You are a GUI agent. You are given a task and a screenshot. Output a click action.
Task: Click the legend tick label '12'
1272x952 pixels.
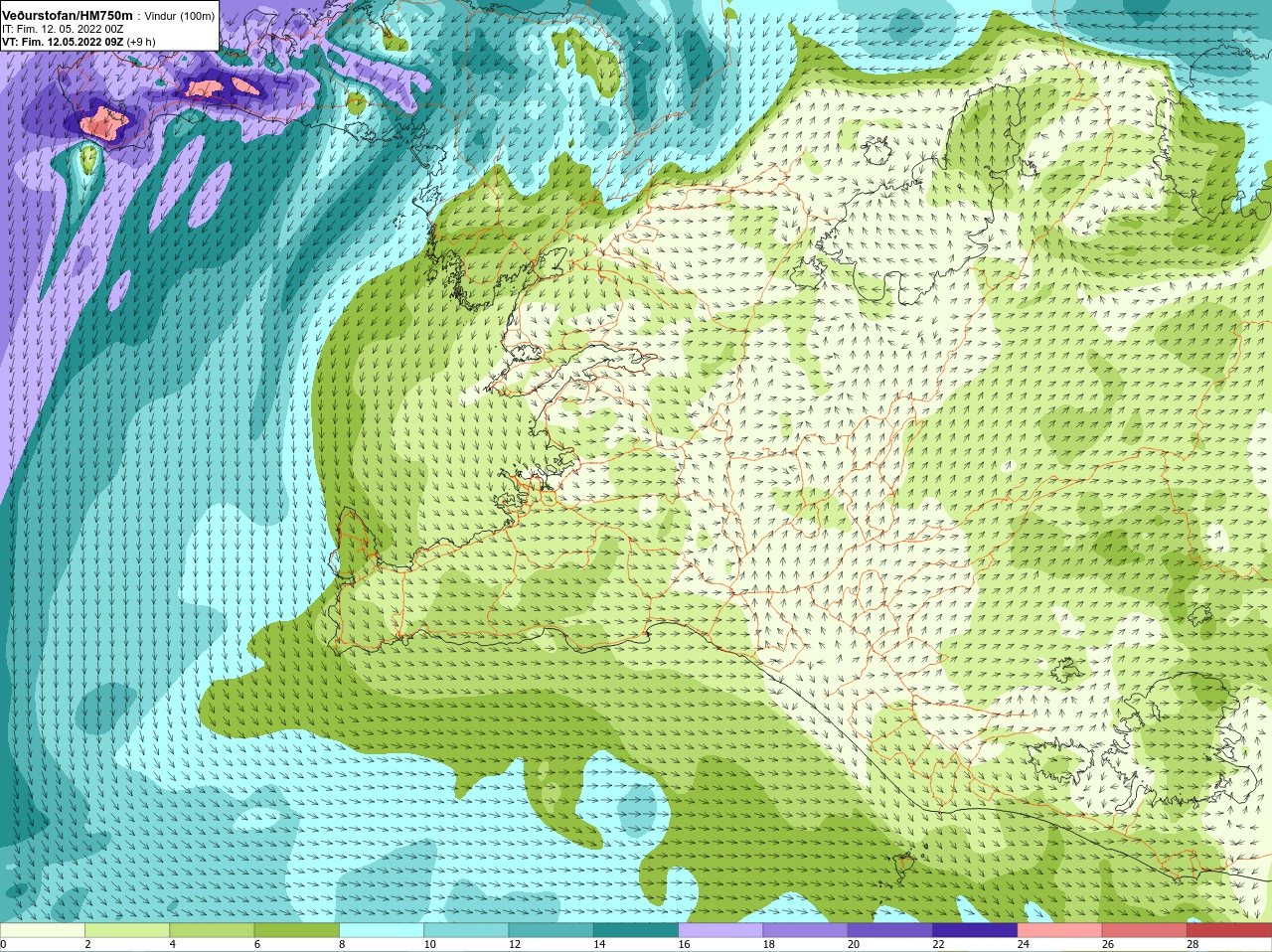pyautogui.click(x=515, y=944)
